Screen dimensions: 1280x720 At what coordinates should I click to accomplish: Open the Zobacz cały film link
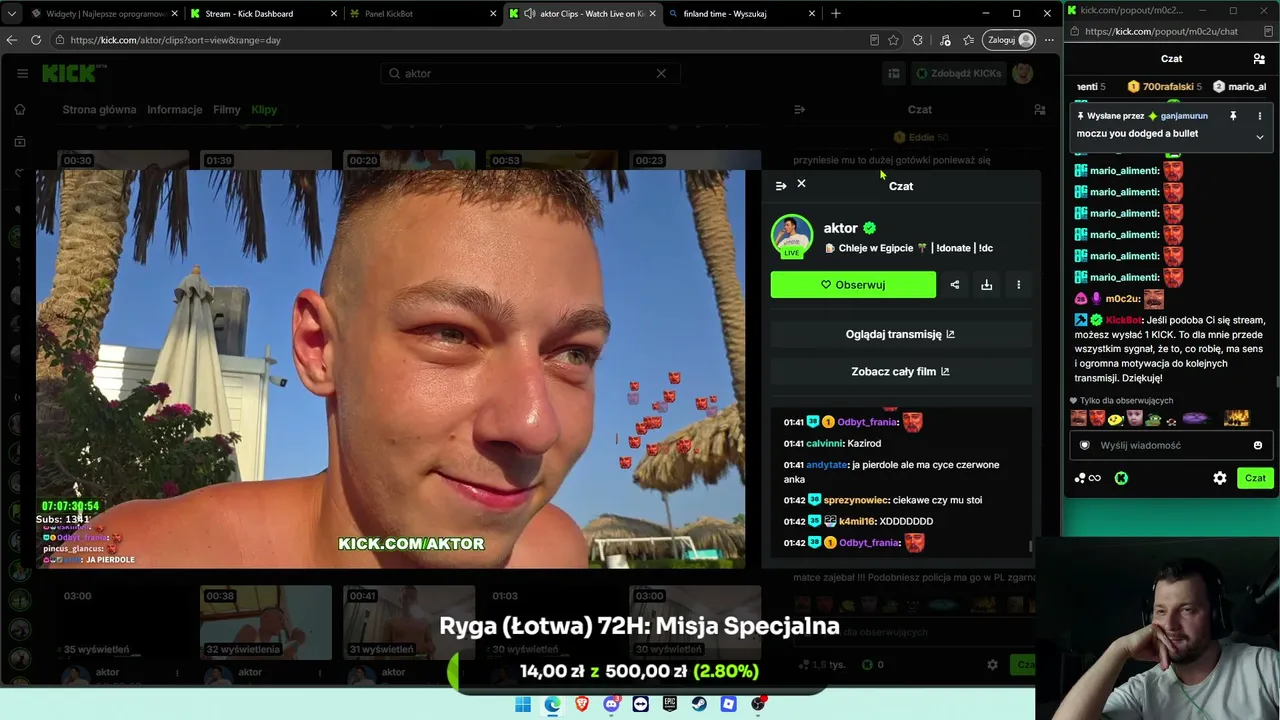pos(900,371)
